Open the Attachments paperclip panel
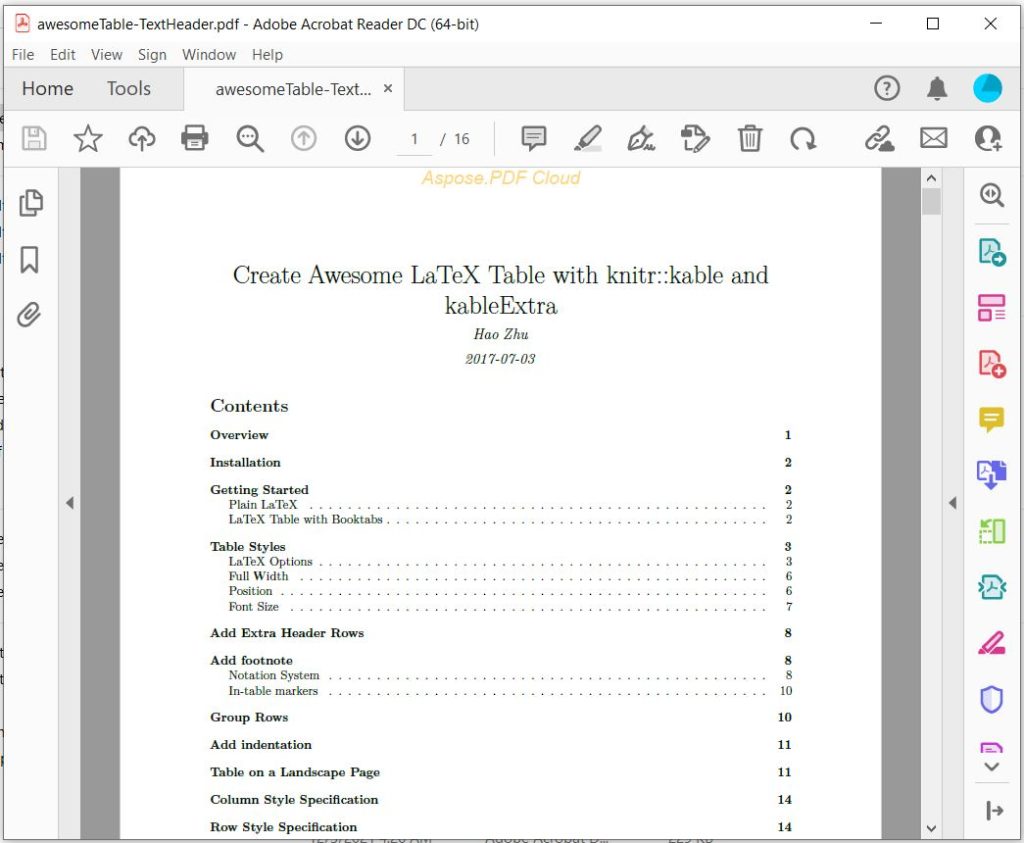Screen dimensions: 1024x843 [30, 313]
